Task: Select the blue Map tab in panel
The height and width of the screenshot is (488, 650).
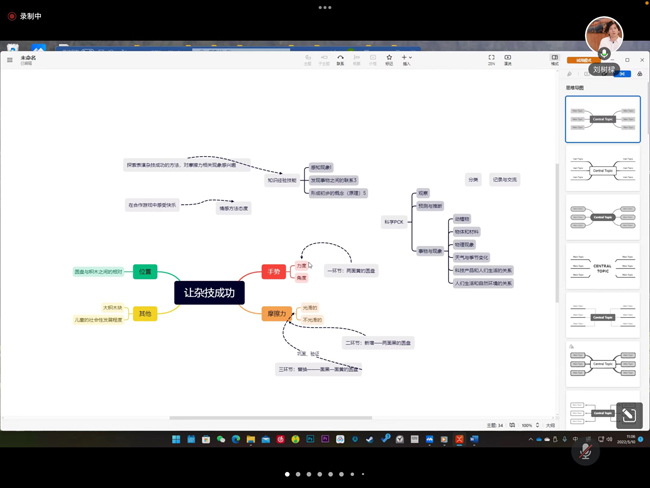Action: point(622,74)
